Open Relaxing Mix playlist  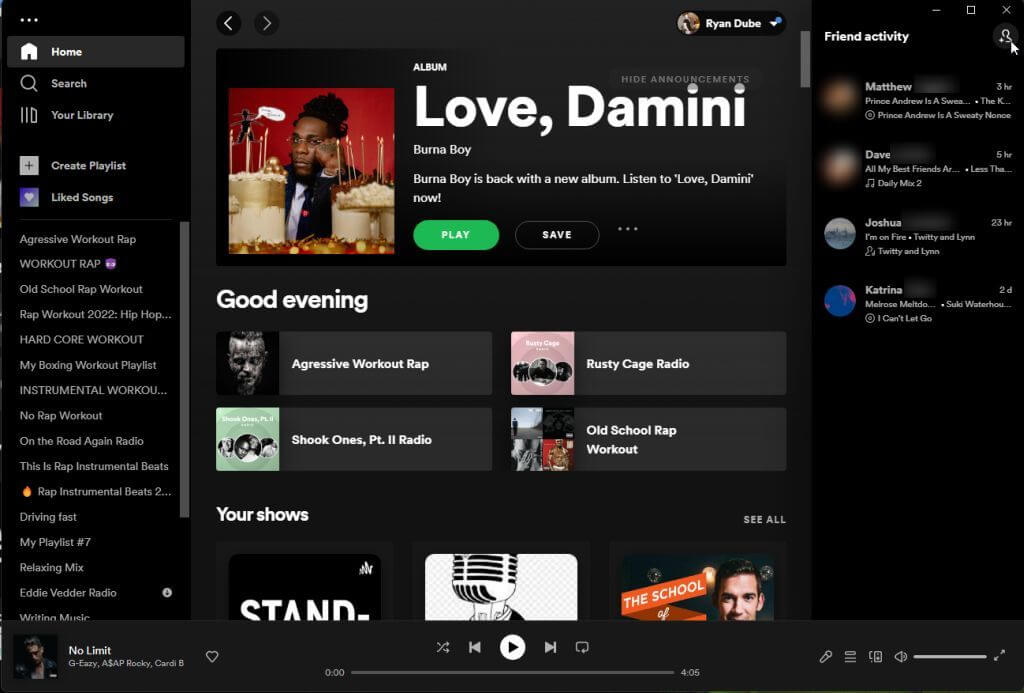52,568
